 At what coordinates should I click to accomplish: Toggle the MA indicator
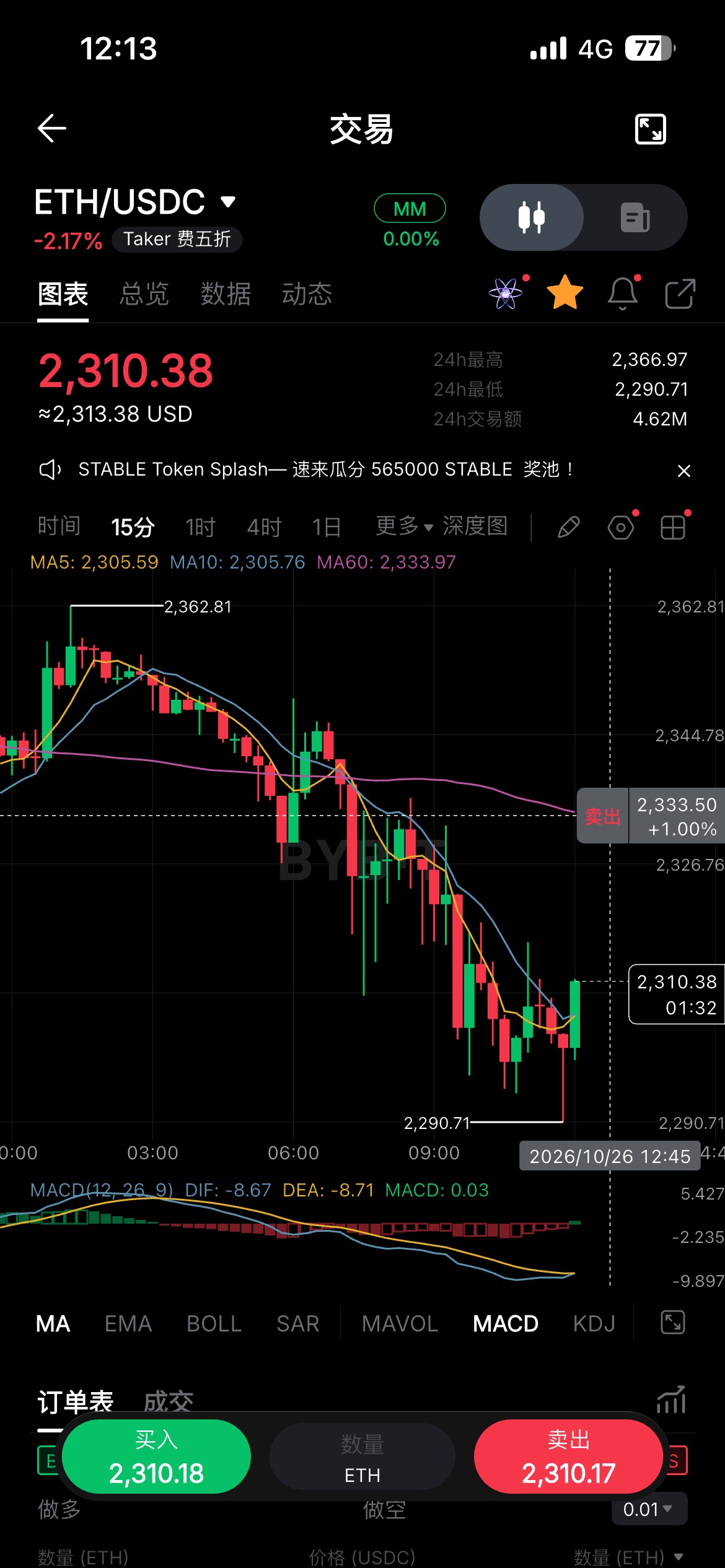53,1323
